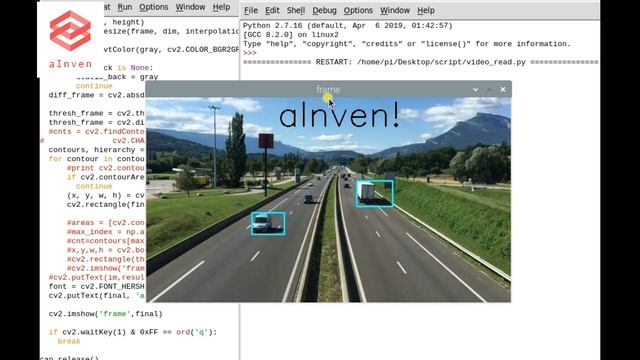Open the Shell menu
The height and width of the screenshot is (360, 640).
click(x=296, y=11)
